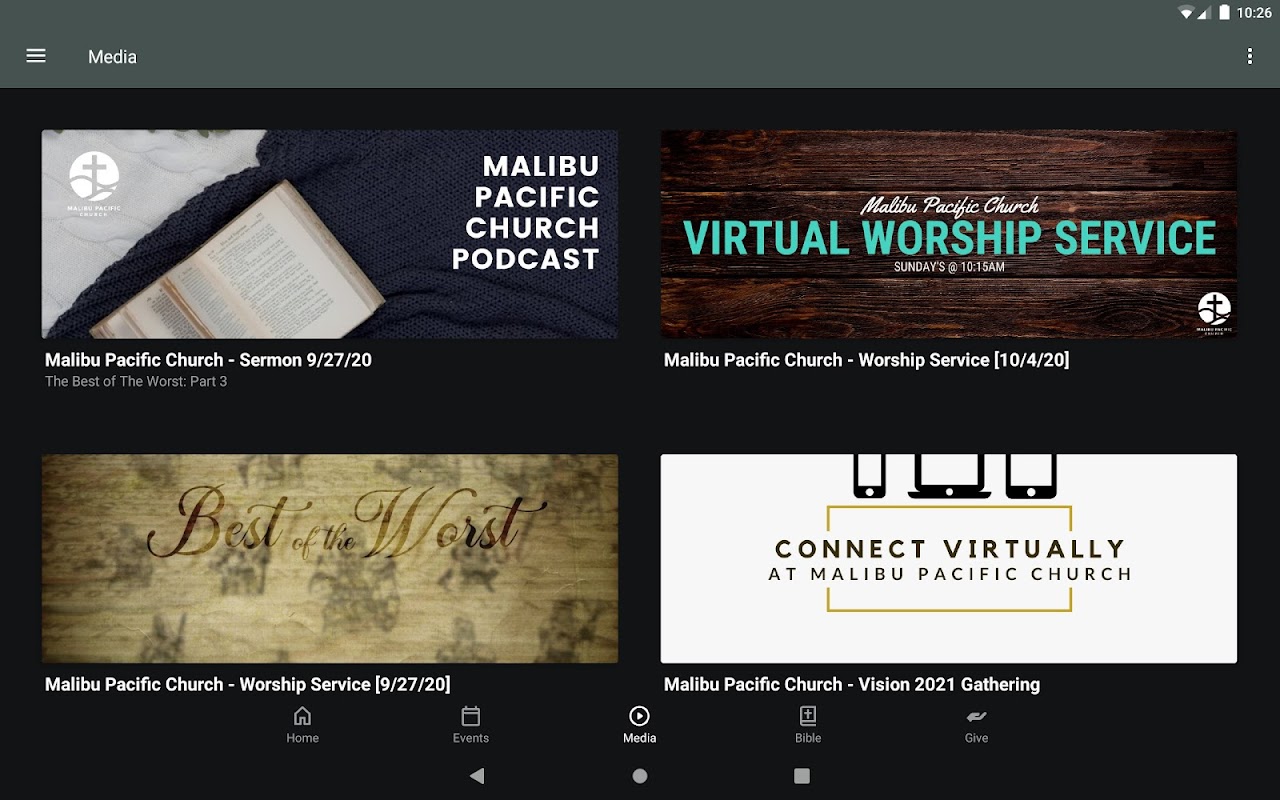Viewport: 1280px width, 800px height.
Task: Select 'The Best of The Worst: Part 3' subtitle
Action: point(136,381)
